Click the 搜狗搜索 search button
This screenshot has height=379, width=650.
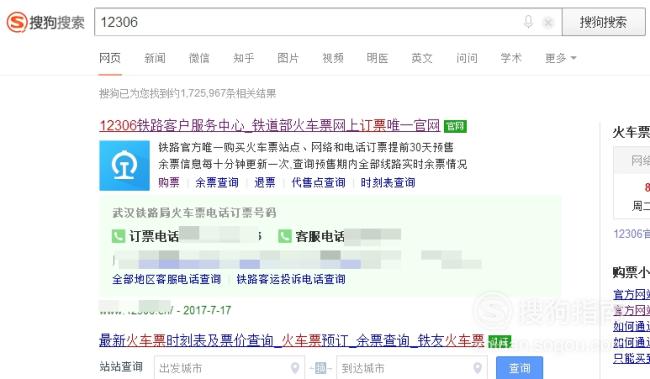(x=603, y=22)
